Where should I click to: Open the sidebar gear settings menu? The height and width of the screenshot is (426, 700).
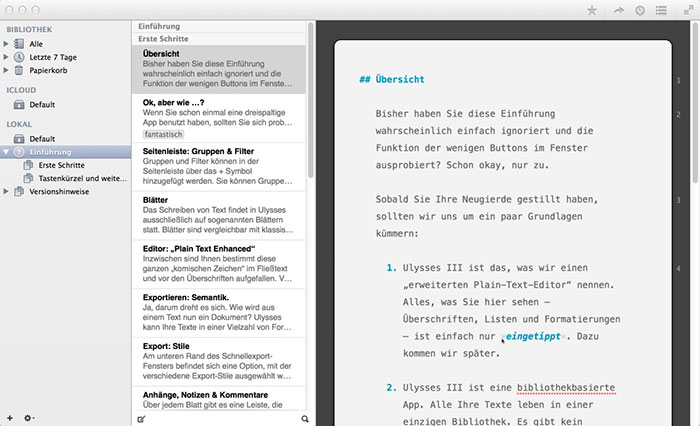tap(29, 418)
